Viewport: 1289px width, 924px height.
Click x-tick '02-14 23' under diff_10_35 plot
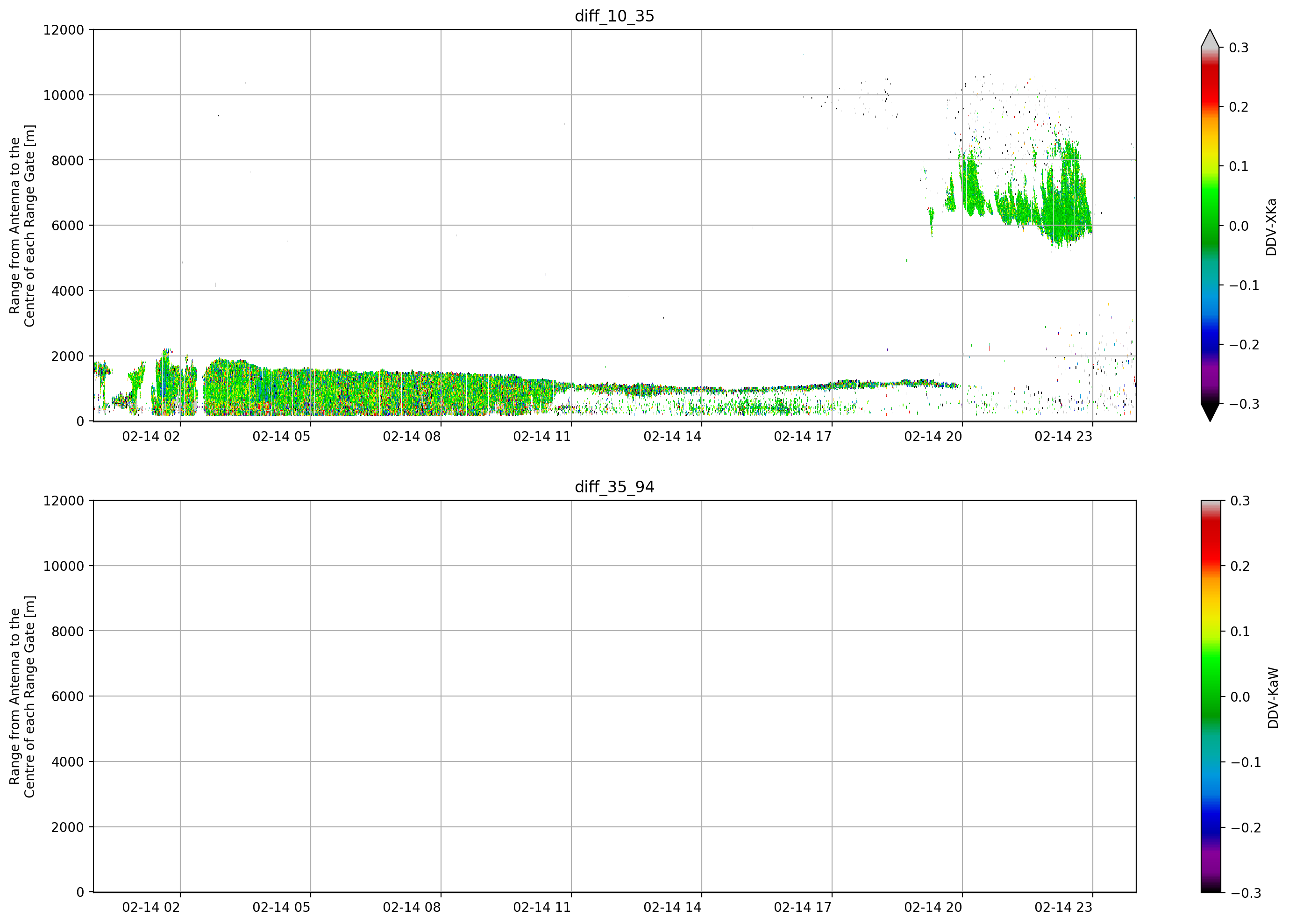tap(1063, 436)
